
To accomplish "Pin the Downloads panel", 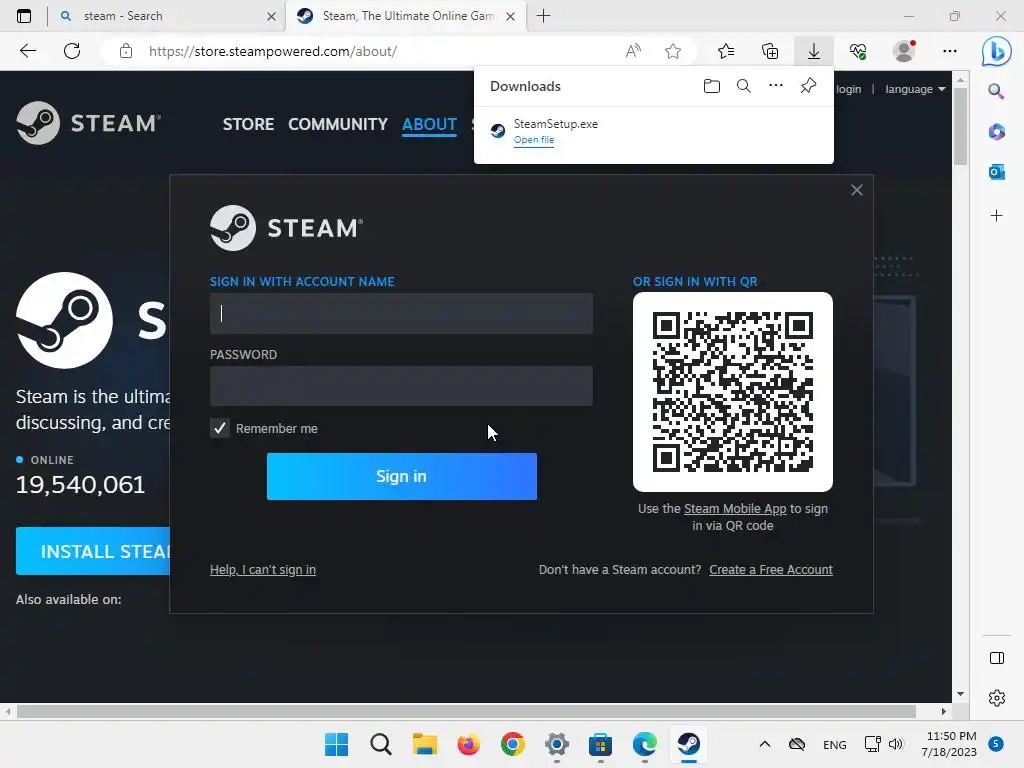I will [808, 86].
